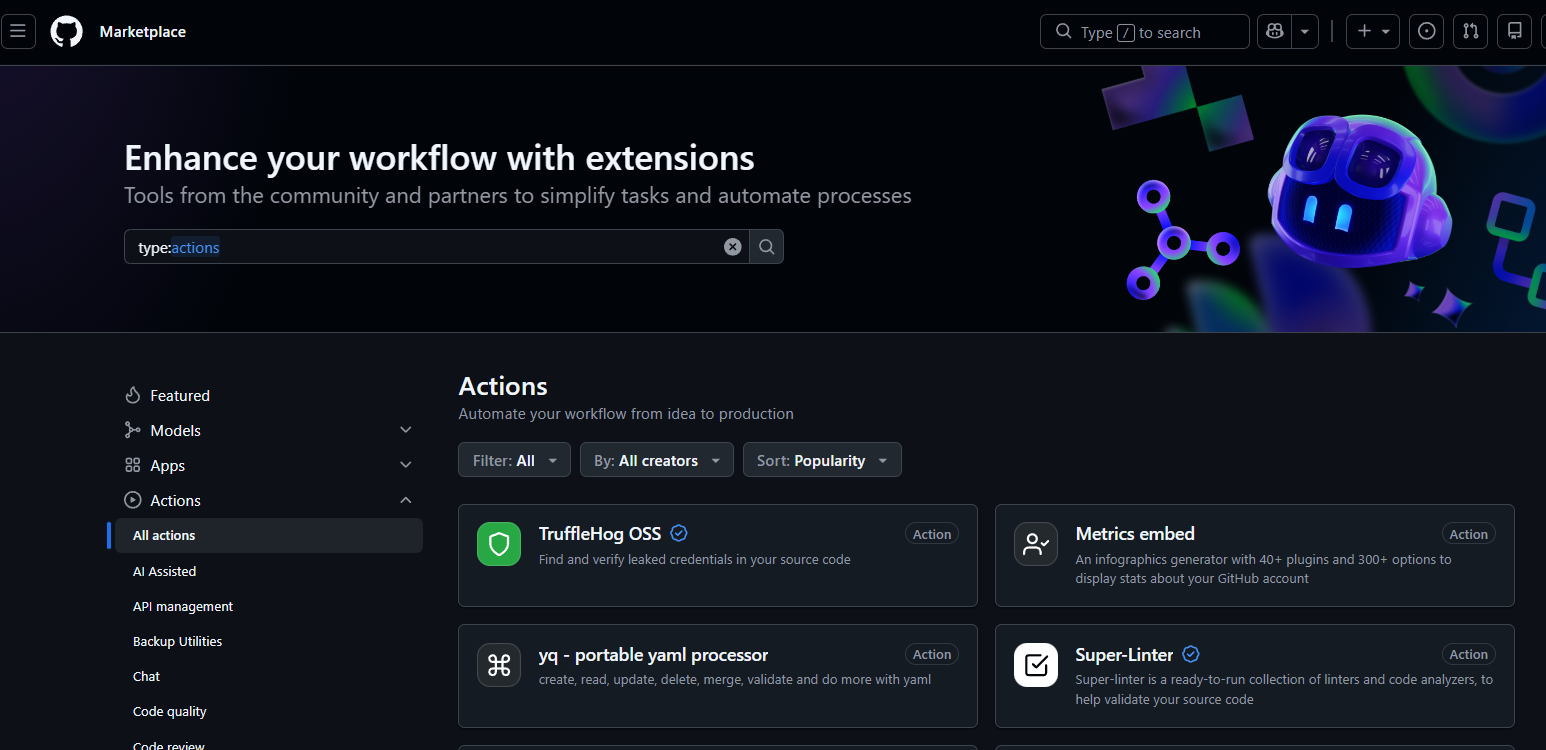The height and width of the screenshot is (750, 1546).
Task: Select the Models sidebar section
Action: (x=176, y=430)
